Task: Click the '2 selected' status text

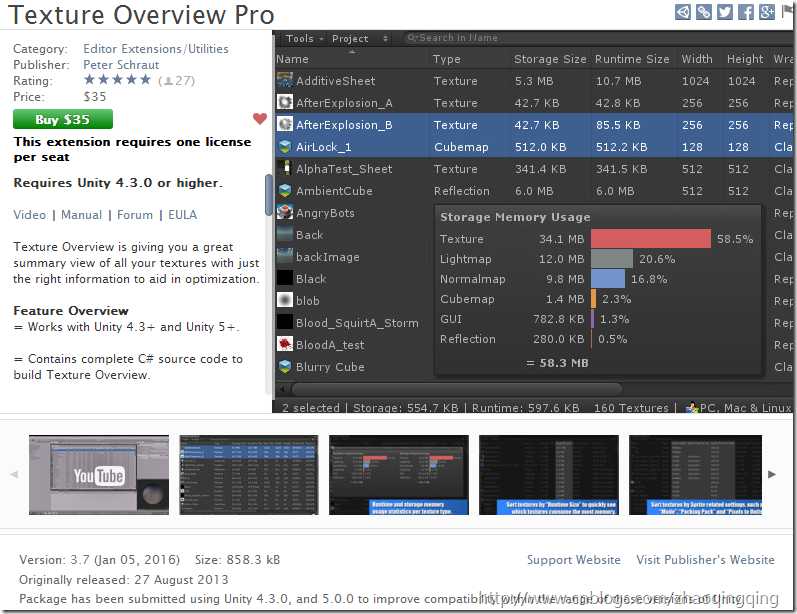Action: [x=311, y=408]
